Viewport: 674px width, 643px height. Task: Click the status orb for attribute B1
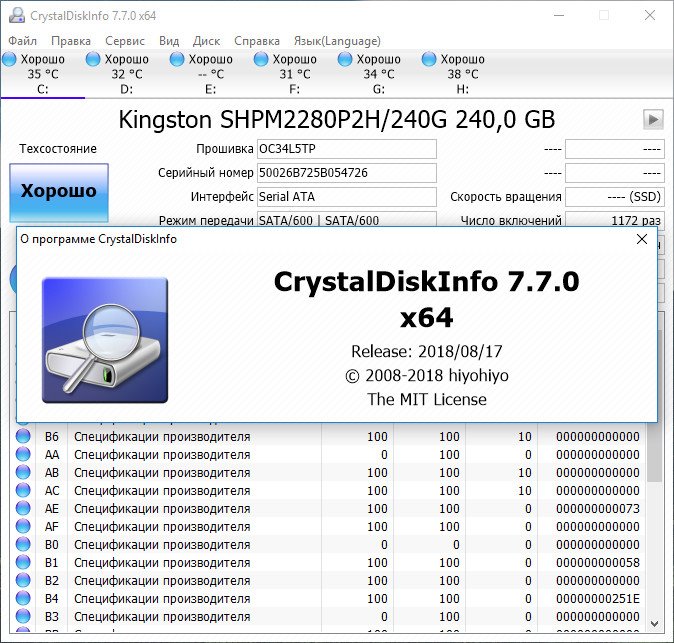[23, 563]
